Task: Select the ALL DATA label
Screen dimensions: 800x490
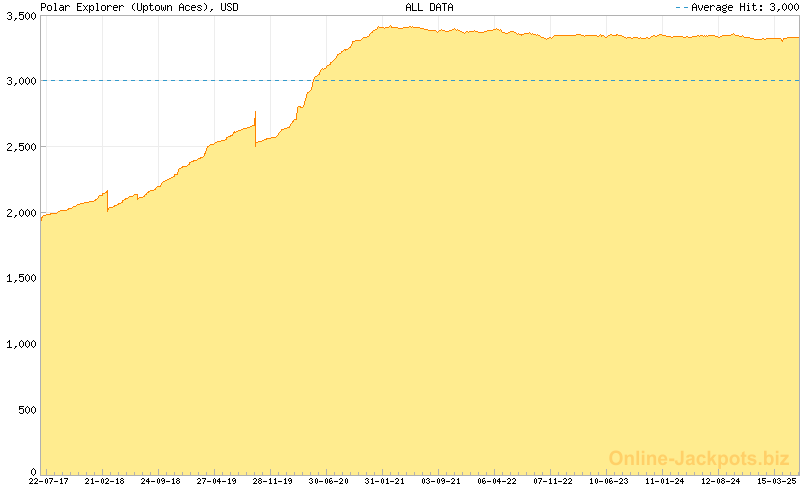Action: click(x=428, y=7)
